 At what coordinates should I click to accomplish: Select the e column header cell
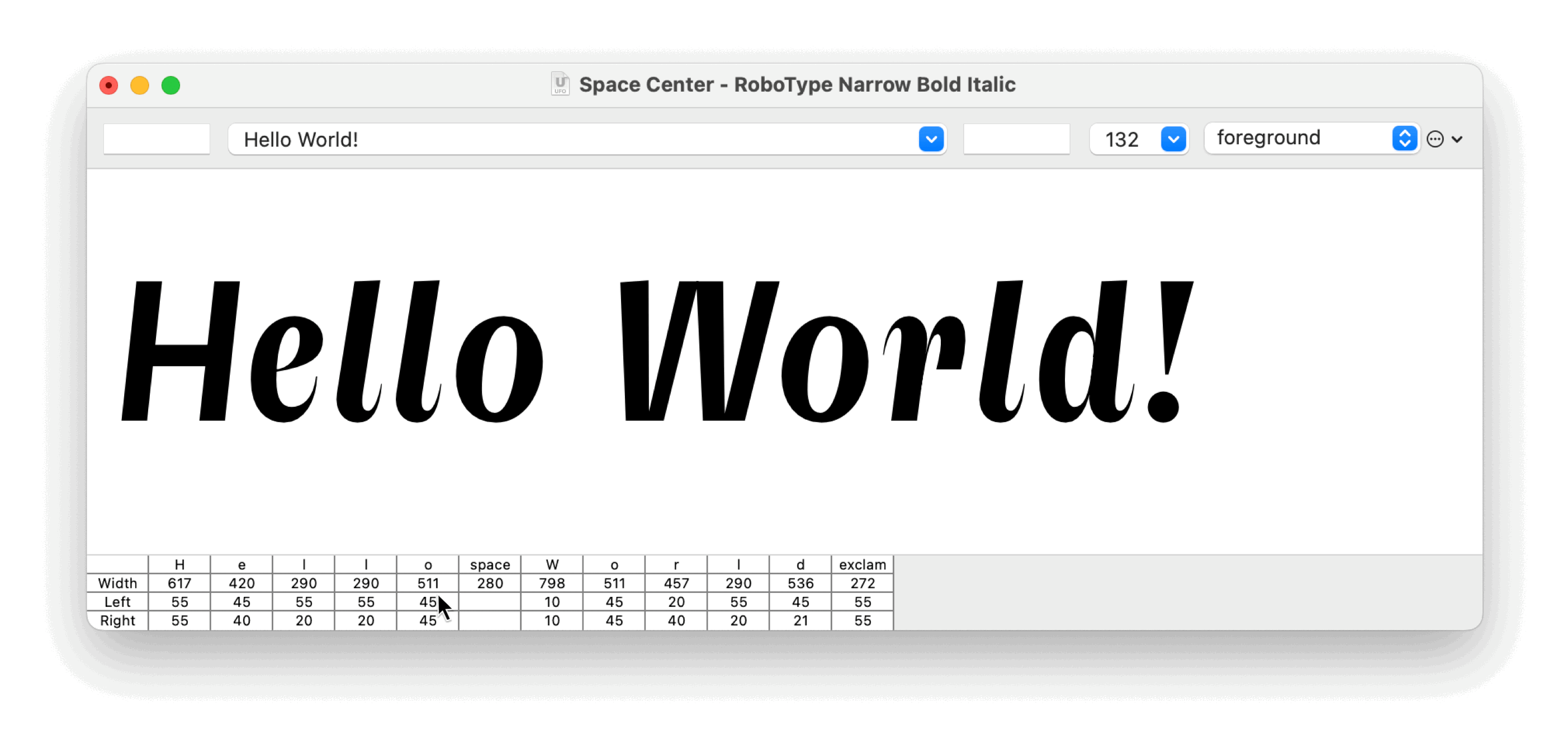tap(241, 564)
